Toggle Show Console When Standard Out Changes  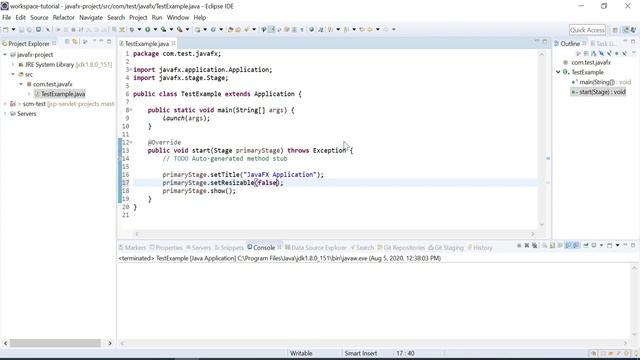(x=569, y=245)
